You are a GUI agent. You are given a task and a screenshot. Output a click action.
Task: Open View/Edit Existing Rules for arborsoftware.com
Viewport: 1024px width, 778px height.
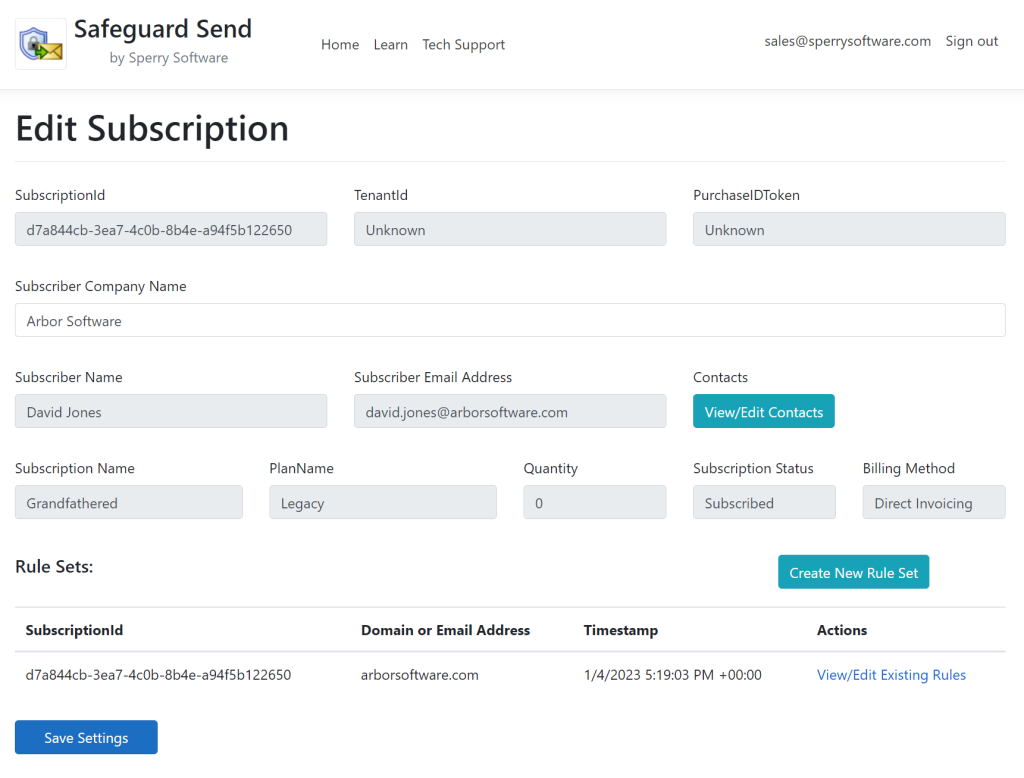[891, 675]
